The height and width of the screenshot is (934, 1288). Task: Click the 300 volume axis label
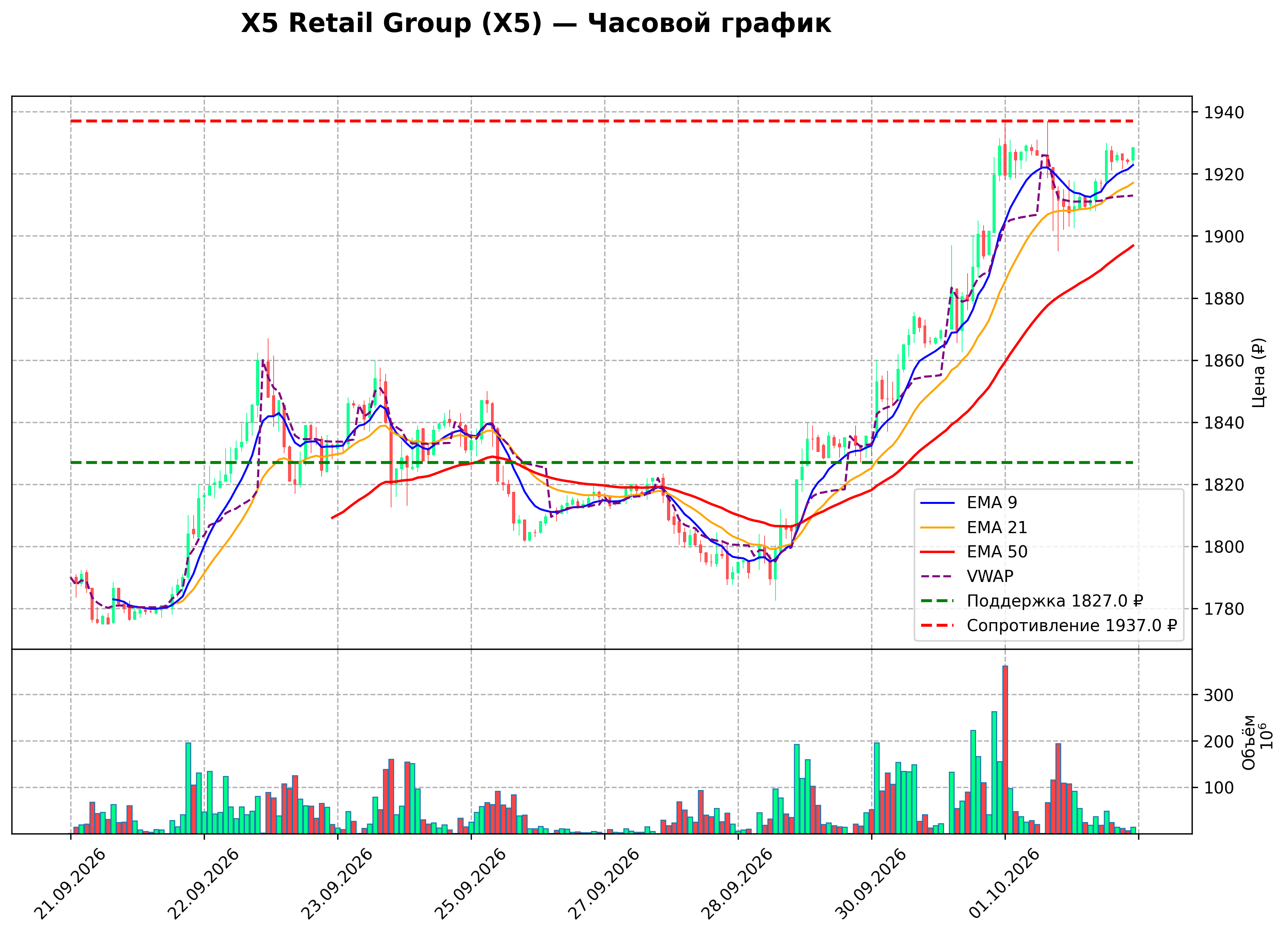pos(1219,695)
